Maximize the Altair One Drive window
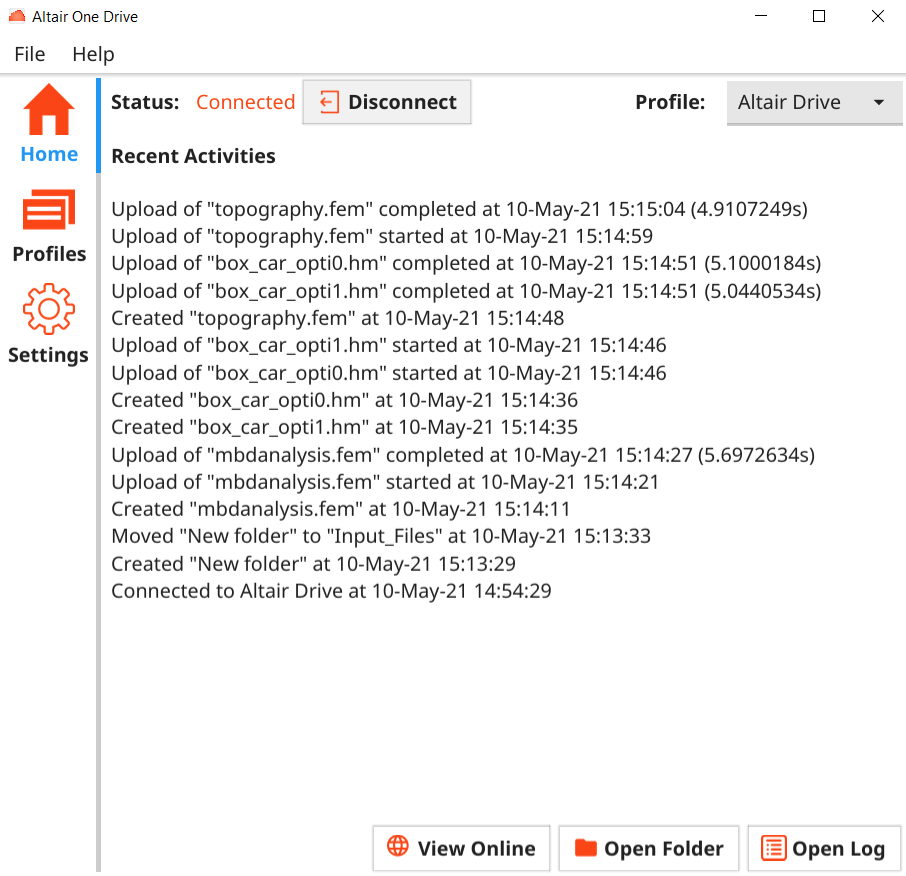 pyautogui.click(x=818, y=17)
